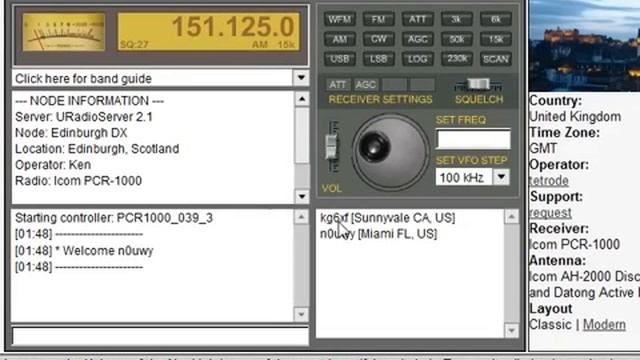Viewport: 640px width, 360px height.
Task: Click the Edinburgh castle thumbnail photo
Action: [584, 45]
